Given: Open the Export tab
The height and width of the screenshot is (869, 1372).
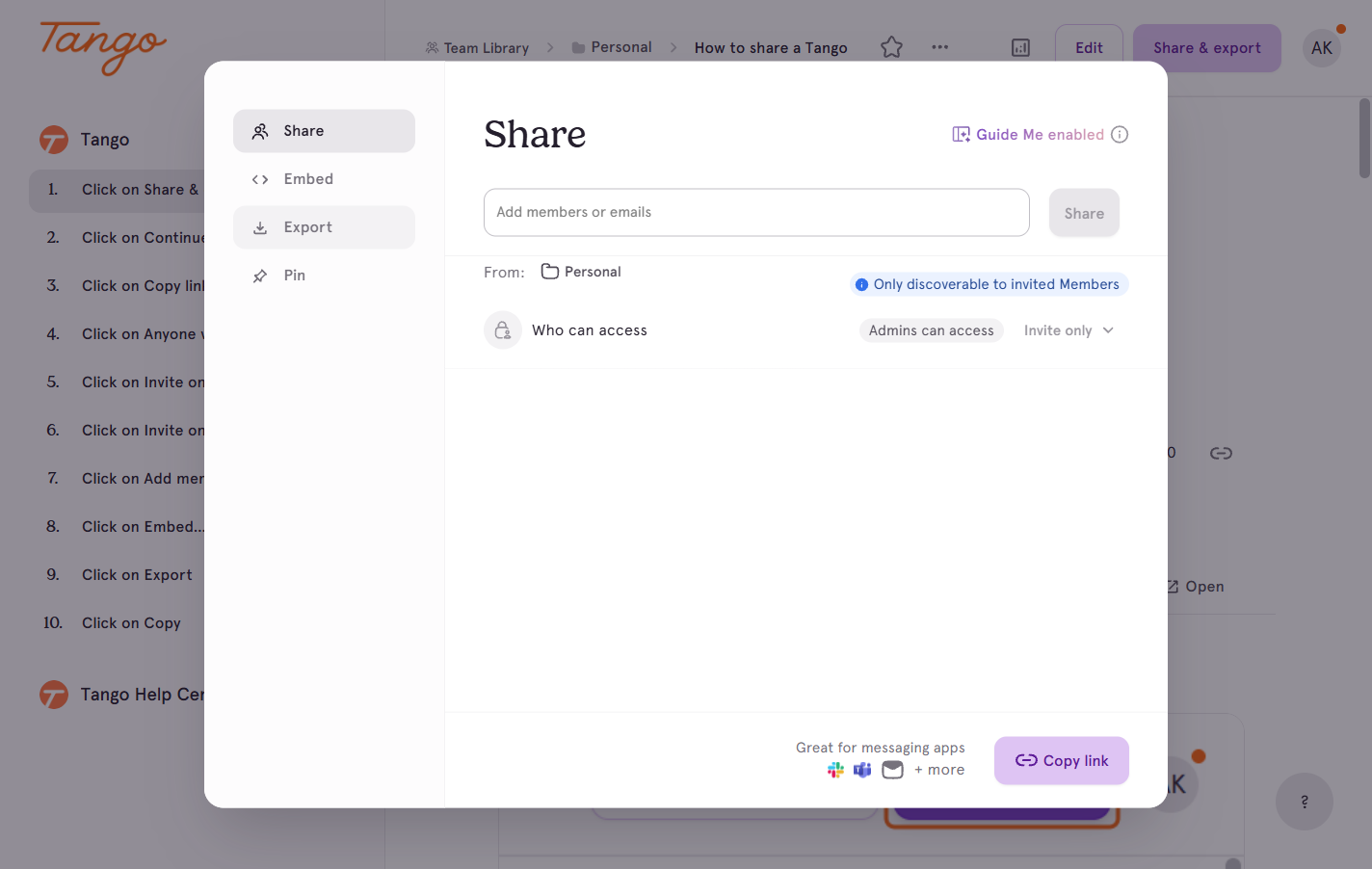Looking at the screenshot, I should click(x=324, y=227).
